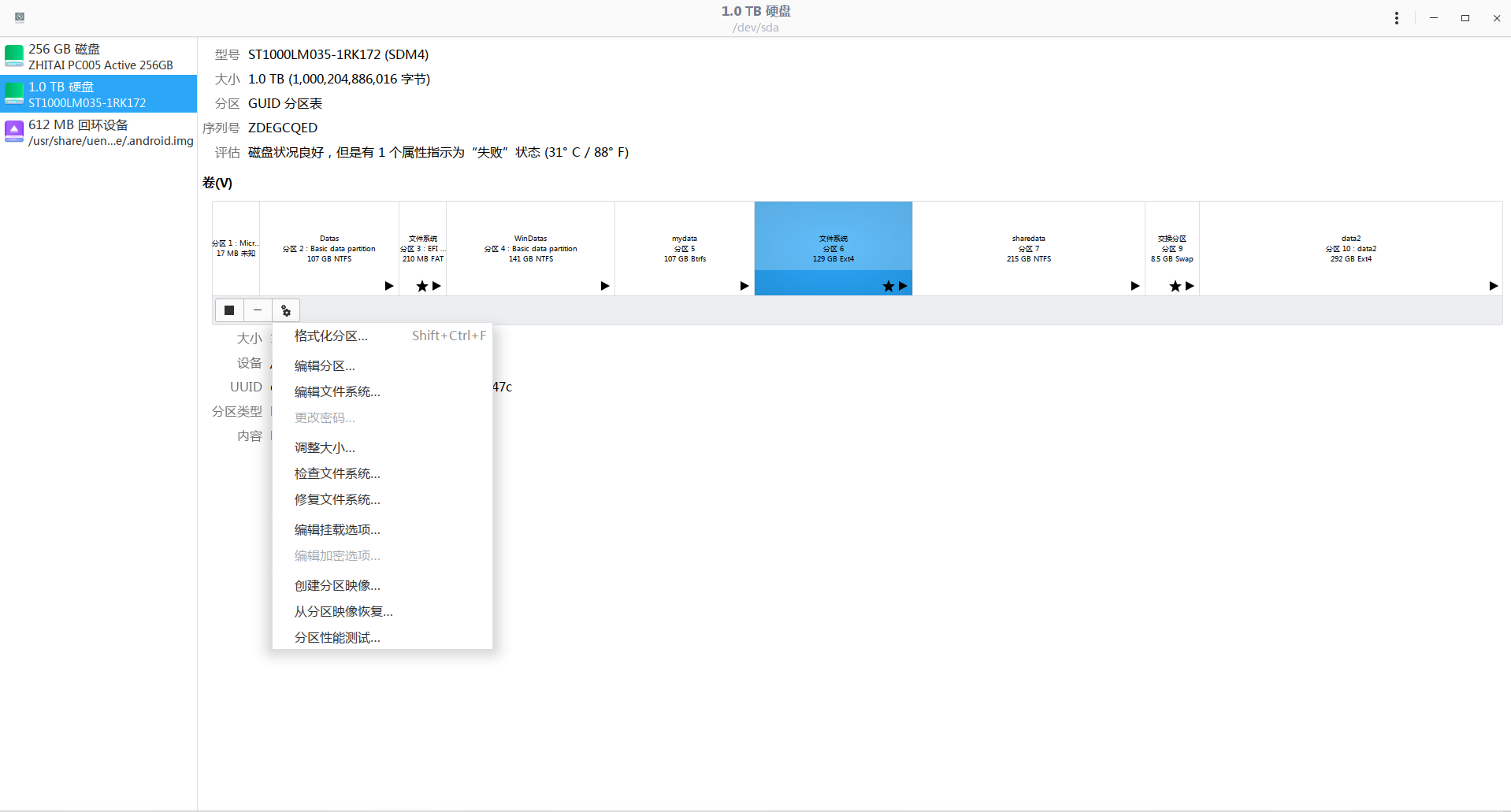
Task: Click the Disks app icon in title bar
Action: point(20,17)
